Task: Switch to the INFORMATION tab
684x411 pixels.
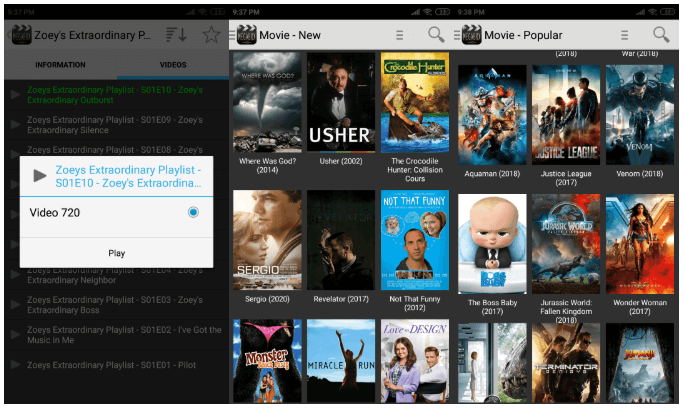Action: click(x=60, y=65)
